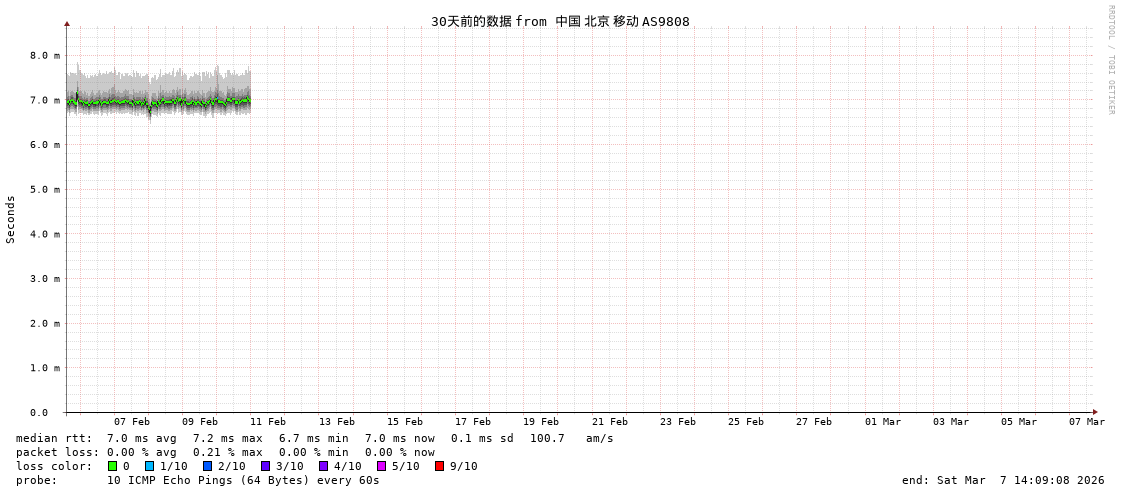This screenshot has width=1121, height=494.
Task: Click the magenta 5/10 loss swatch
Action: tap(381, 466)
